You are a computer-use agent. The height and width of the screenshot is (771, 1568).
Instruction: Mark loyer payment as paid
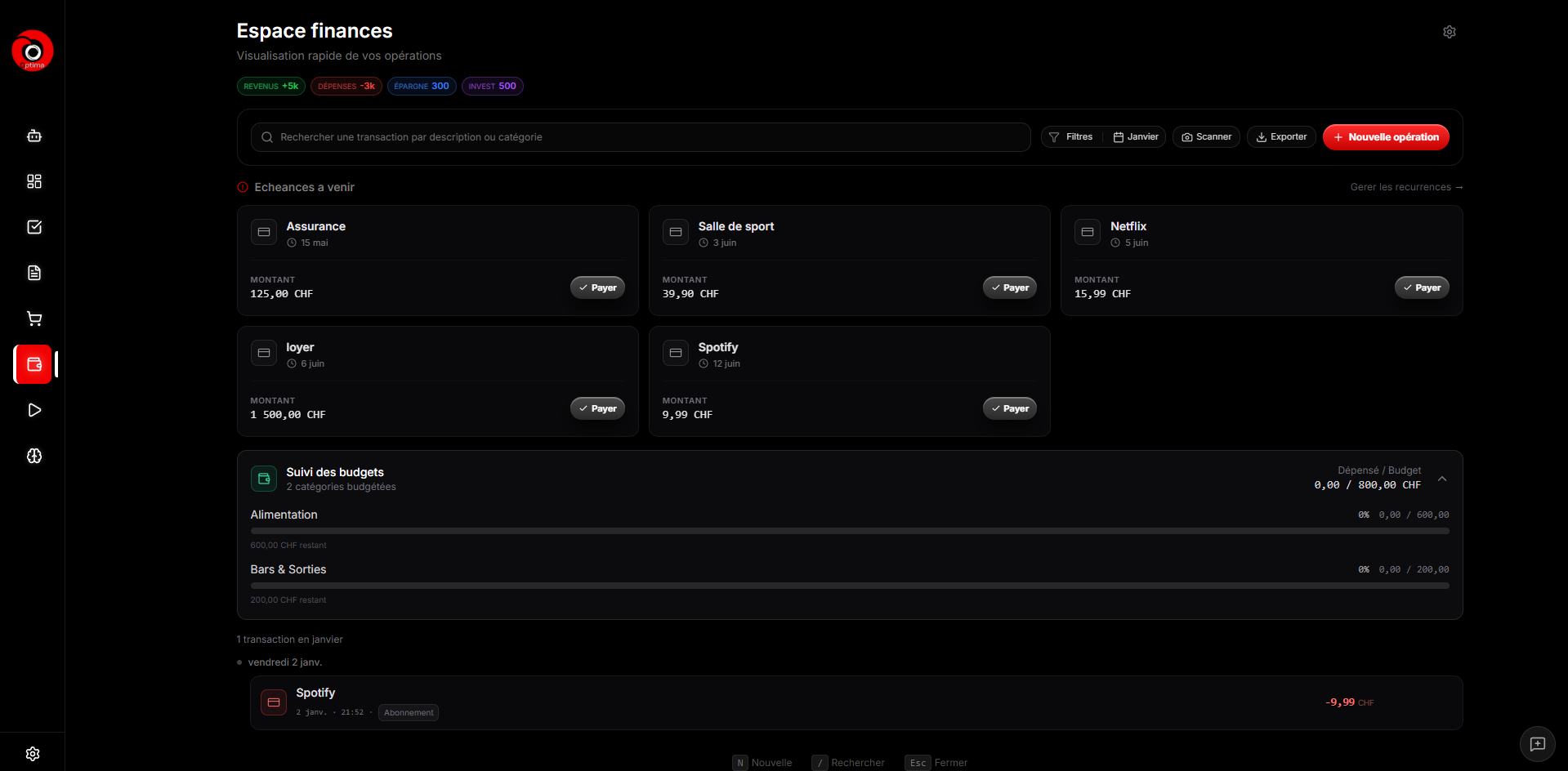click(597, 408)
